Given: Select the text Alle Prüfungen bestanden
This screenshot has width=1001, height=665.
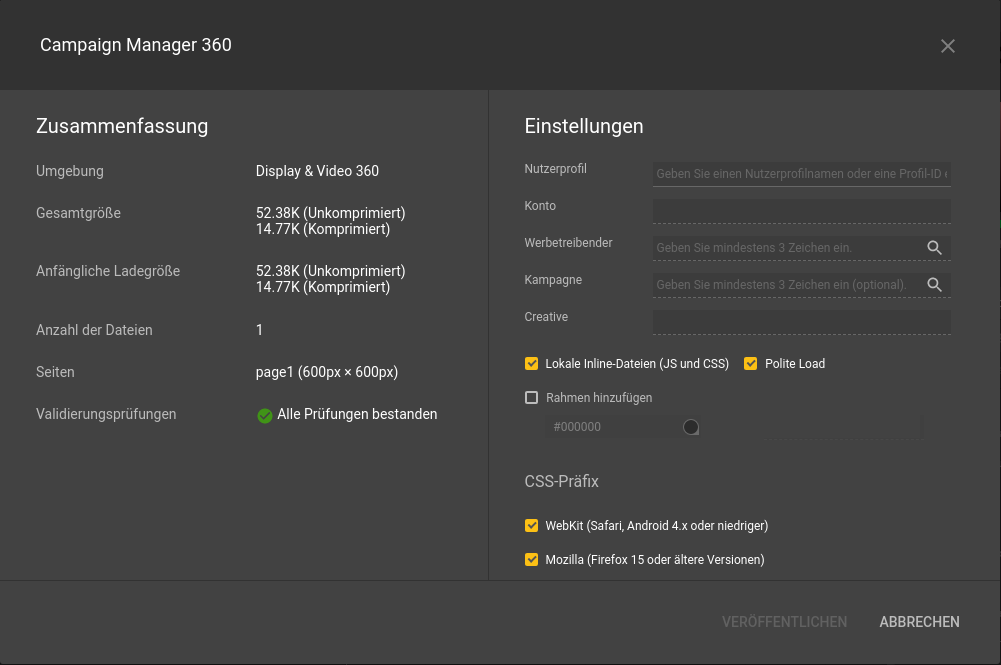Looking at the screenshot, I should click(x=356, y=414).
